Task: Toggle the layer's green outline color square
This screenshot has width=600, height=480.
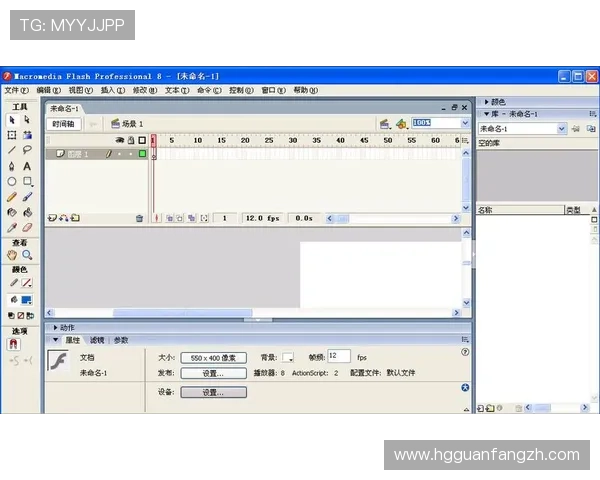Action: coord(142,153)
